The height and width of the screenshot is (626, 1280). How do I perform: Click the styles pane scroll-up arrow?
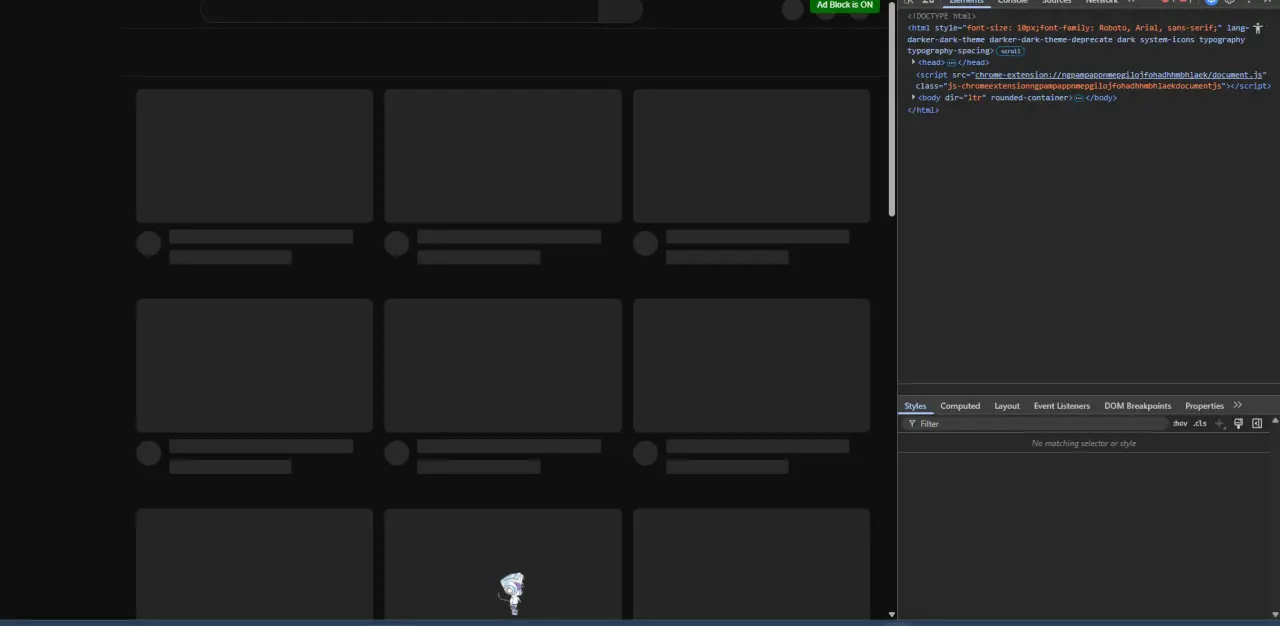1275,420
